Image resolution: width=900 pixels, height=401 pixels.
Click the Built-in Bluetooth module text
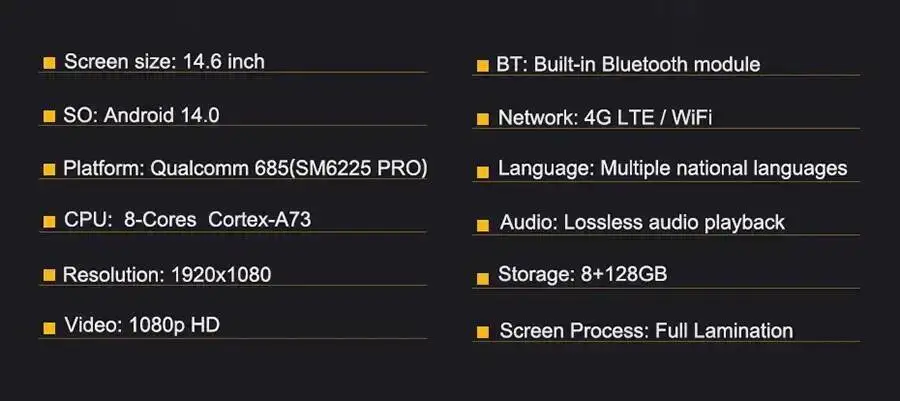(647, 64)
